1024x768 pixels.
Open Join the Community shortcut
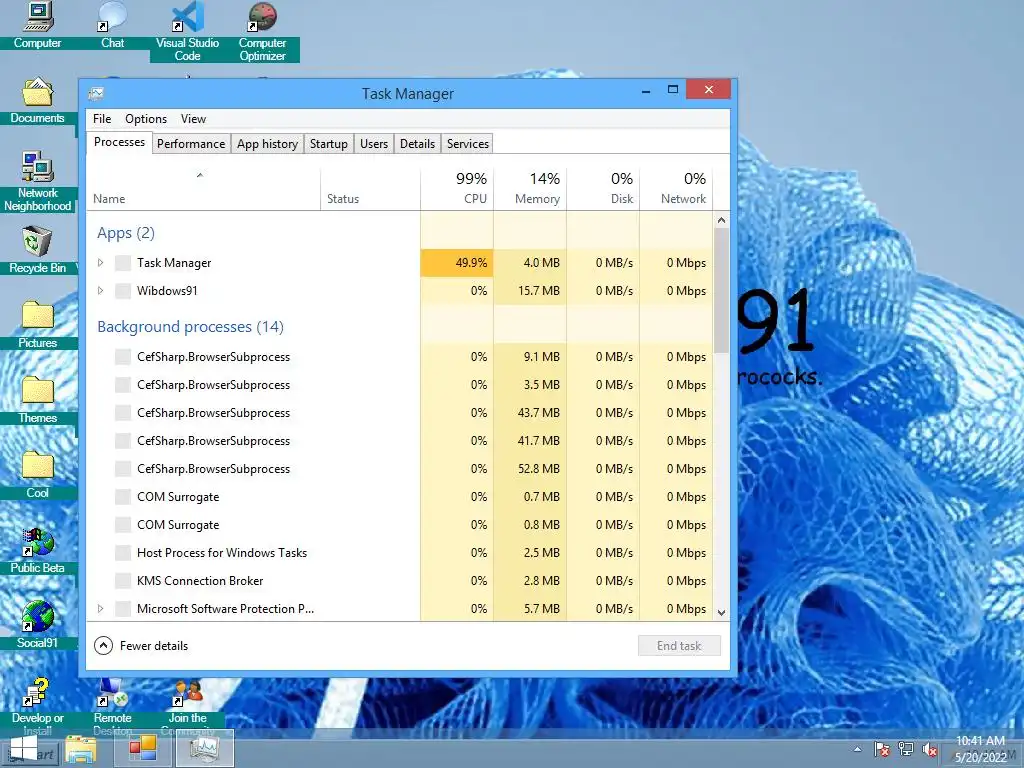187,707
